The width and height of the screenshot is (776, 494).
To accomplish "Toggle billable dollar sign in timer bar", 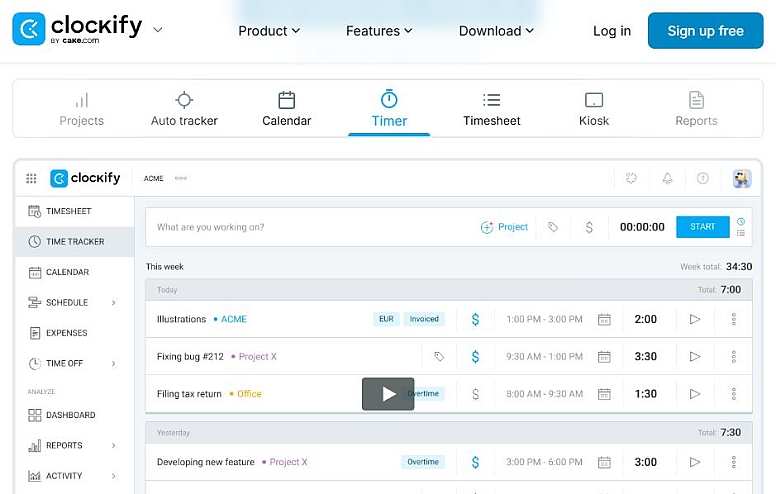I will [x=589, y=227].
